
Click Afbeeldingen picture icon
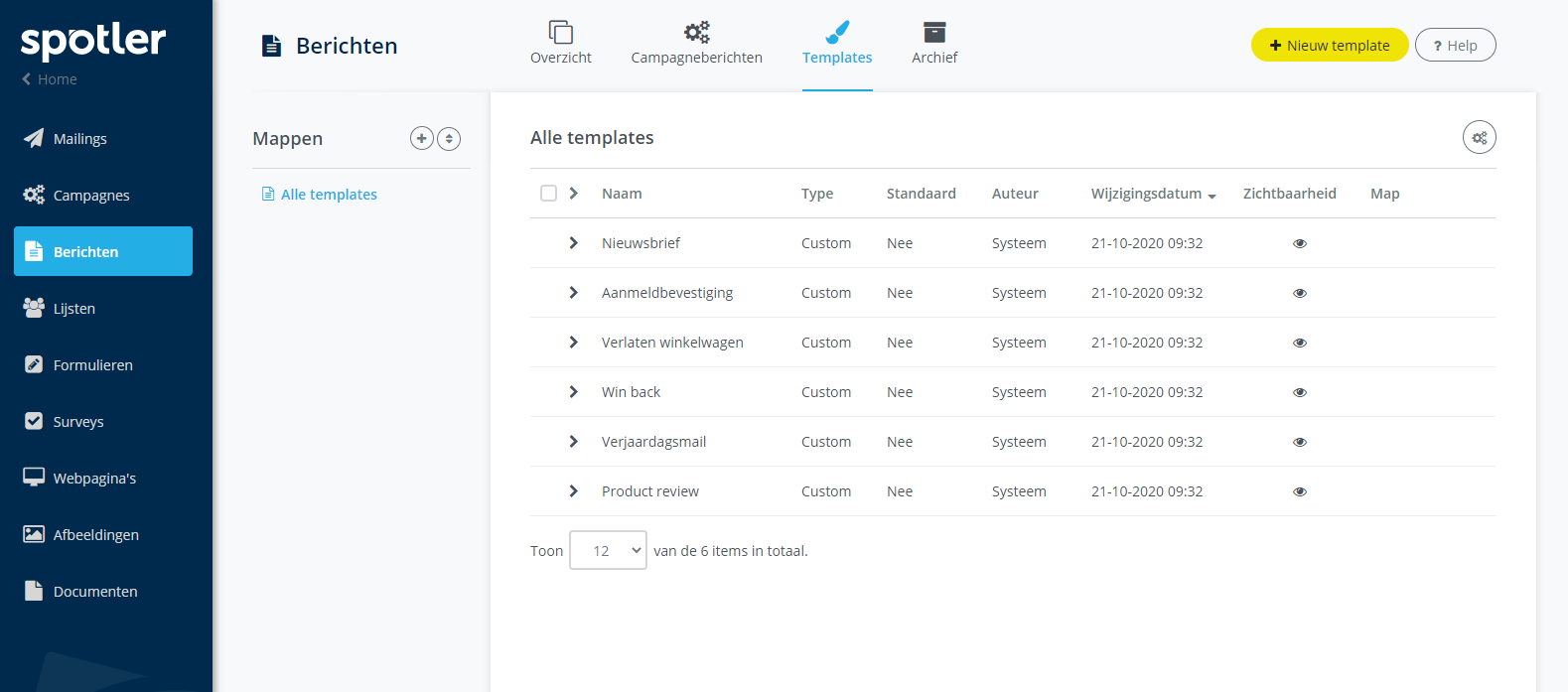[34, 534]
